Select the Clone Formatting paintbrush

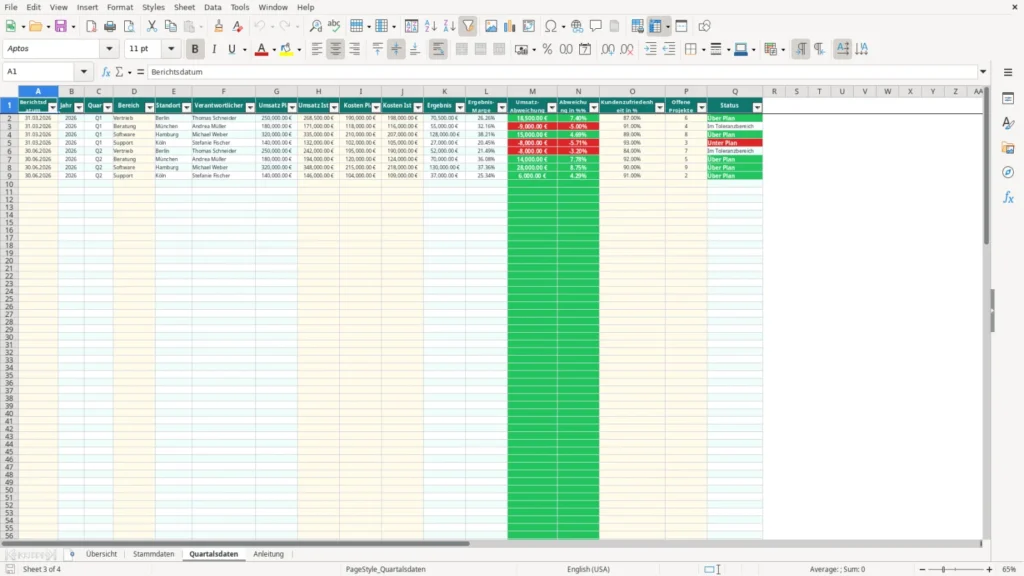tap(219, 26)
